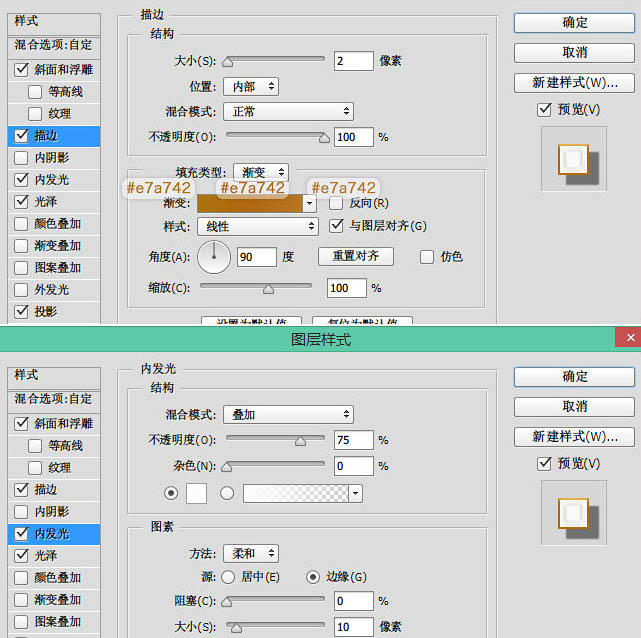Enable 纹理 checkbox in upper style list
641x638 pixels.
click(35, 114)
